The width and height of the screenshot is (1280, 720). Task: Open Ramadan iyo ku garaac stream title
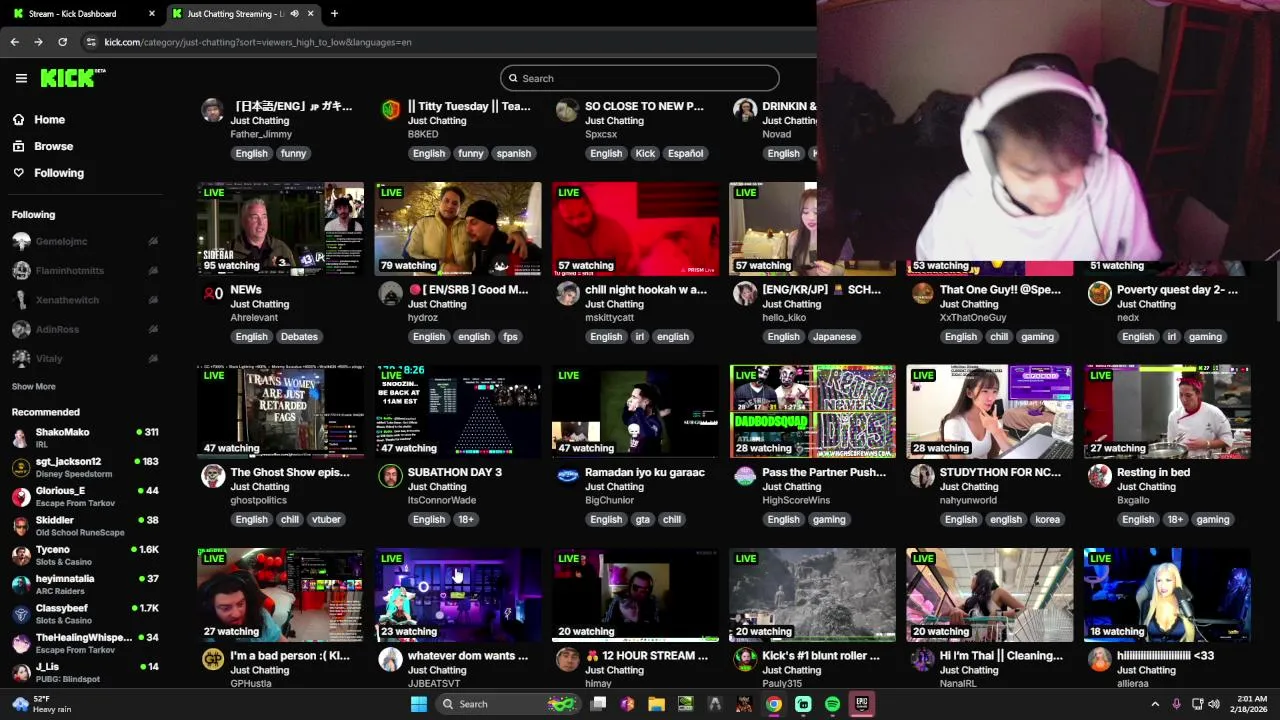645,472
